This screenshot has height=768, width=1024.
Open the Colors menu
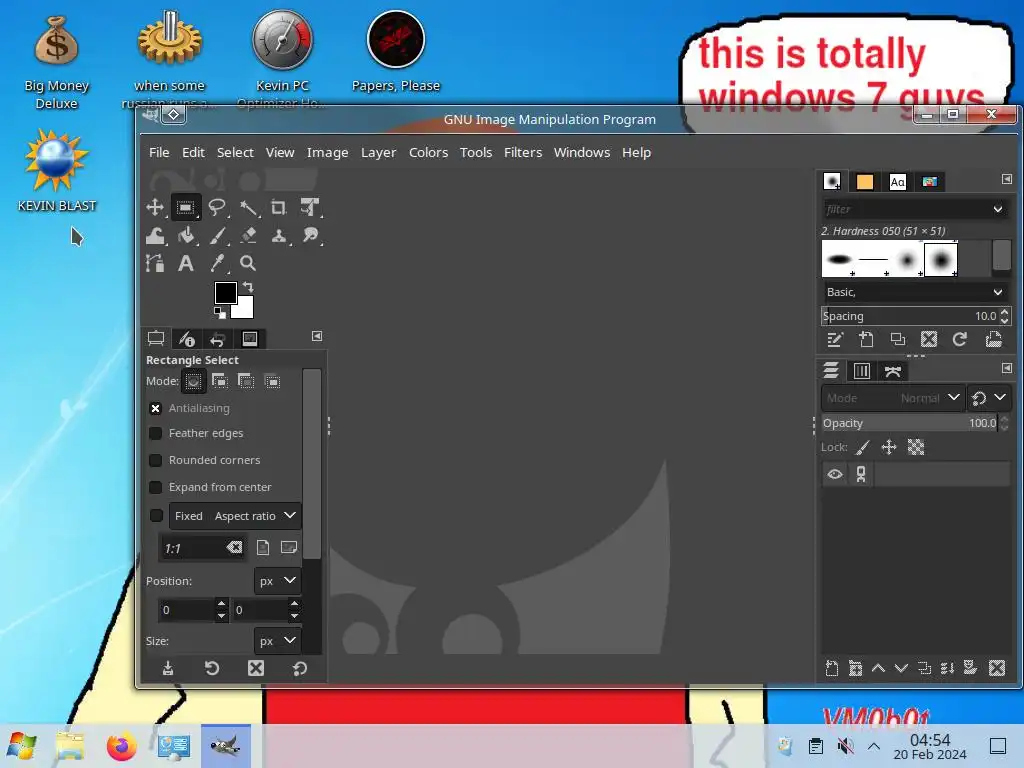coord(428,152)
